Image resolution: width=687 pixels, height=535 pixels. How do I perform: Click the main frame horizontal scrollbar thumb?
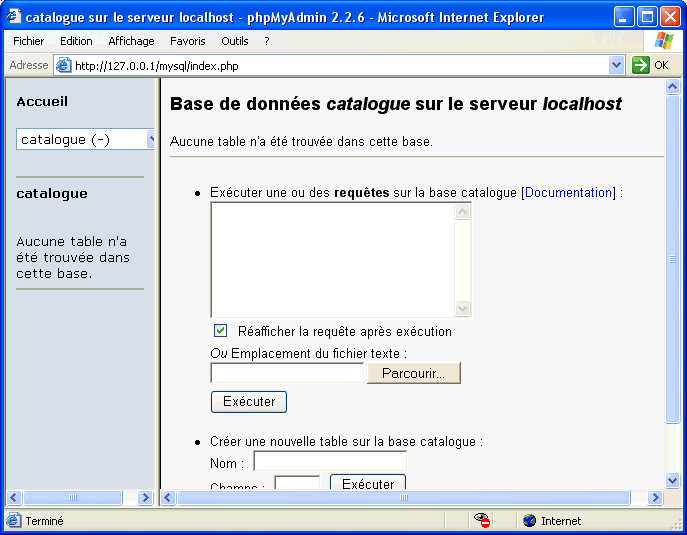click(404, 498)
